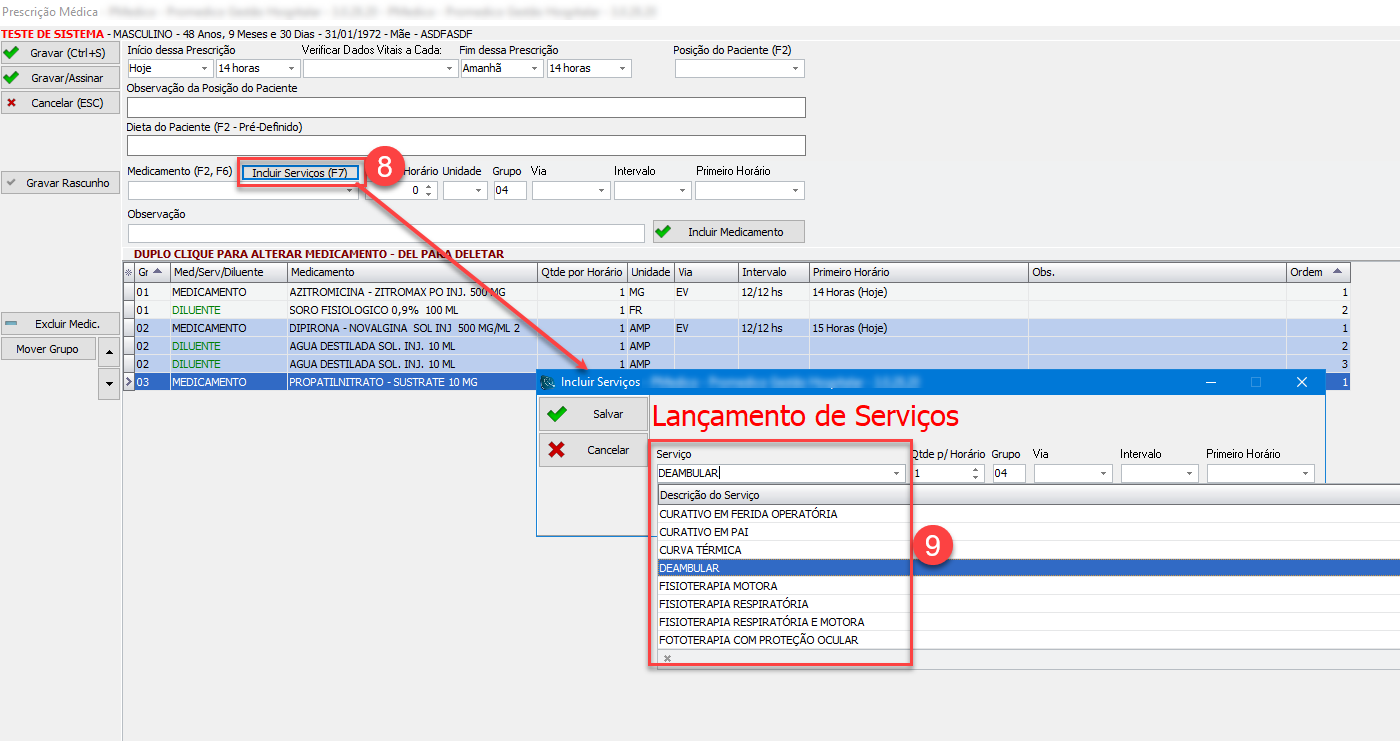Click Cancelar in Incluir Serviços dialog

pos(594,450)
